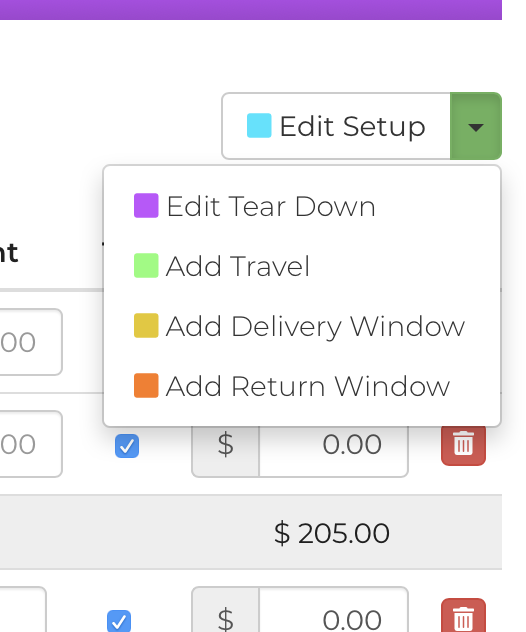Delete the bottom row with trash icon
This screenshot has height=632, width=526.
(463, 616)
